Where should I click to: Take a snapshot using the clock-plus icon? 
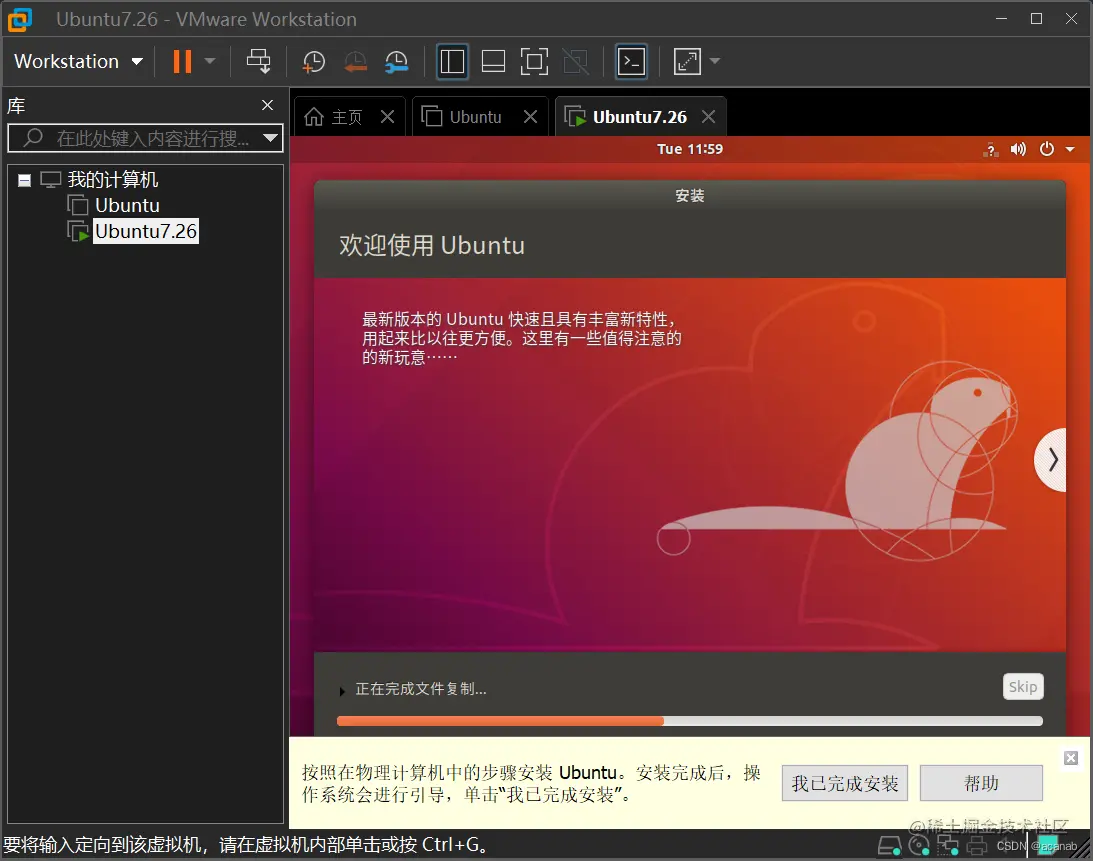point(314,61)
